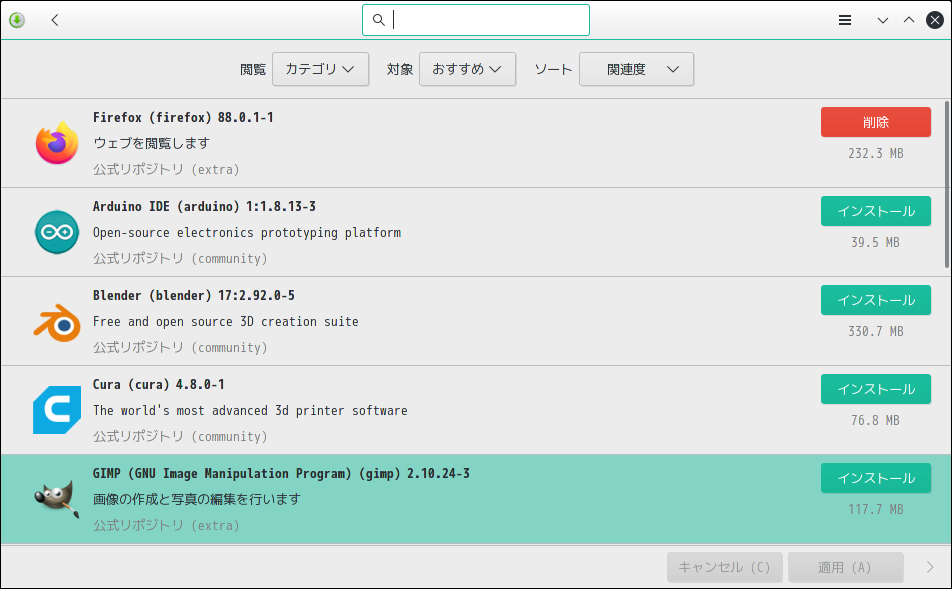This screenshot has height=589, width=952.
Task: Click the Cura app icon
Action: pos(57,410)
